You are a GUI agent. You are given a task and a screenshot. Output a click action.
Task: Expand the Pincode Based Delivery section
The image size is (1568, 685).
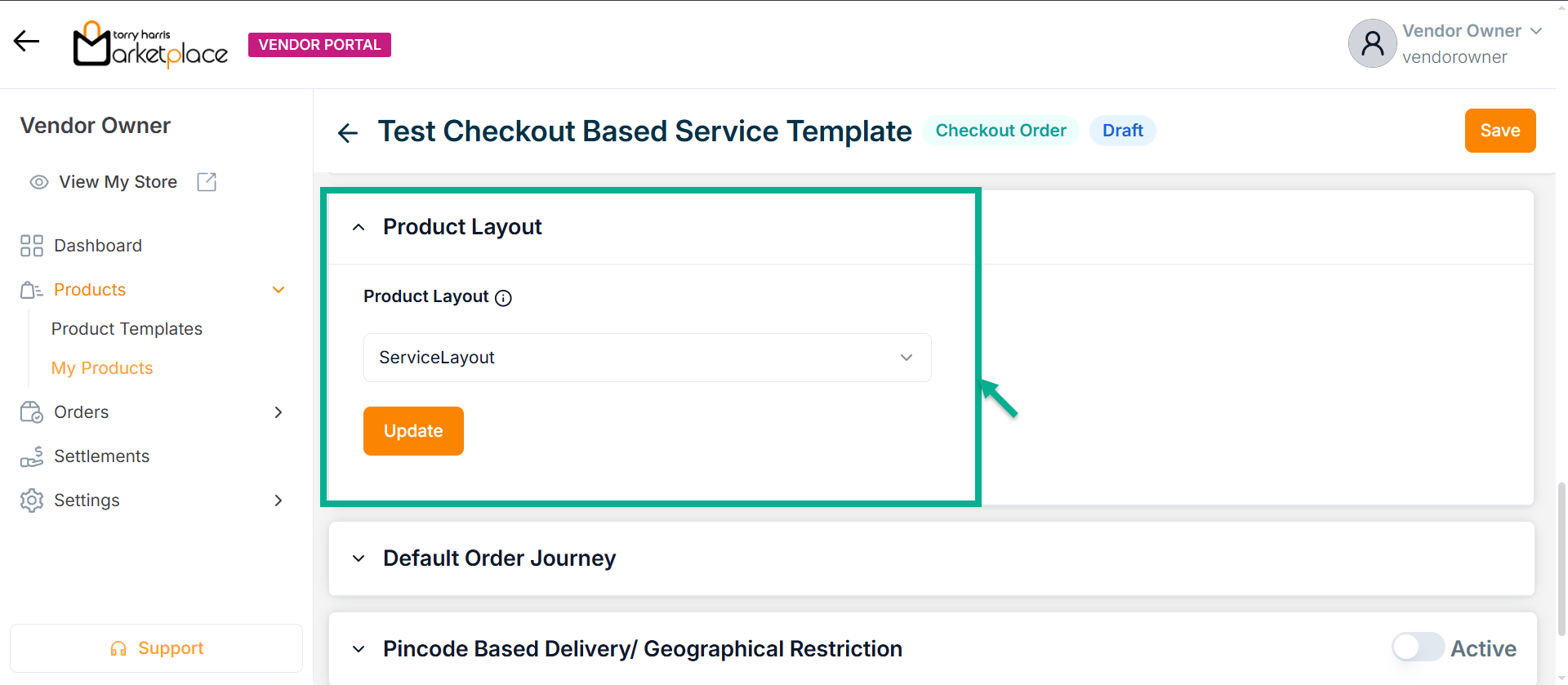359,649
